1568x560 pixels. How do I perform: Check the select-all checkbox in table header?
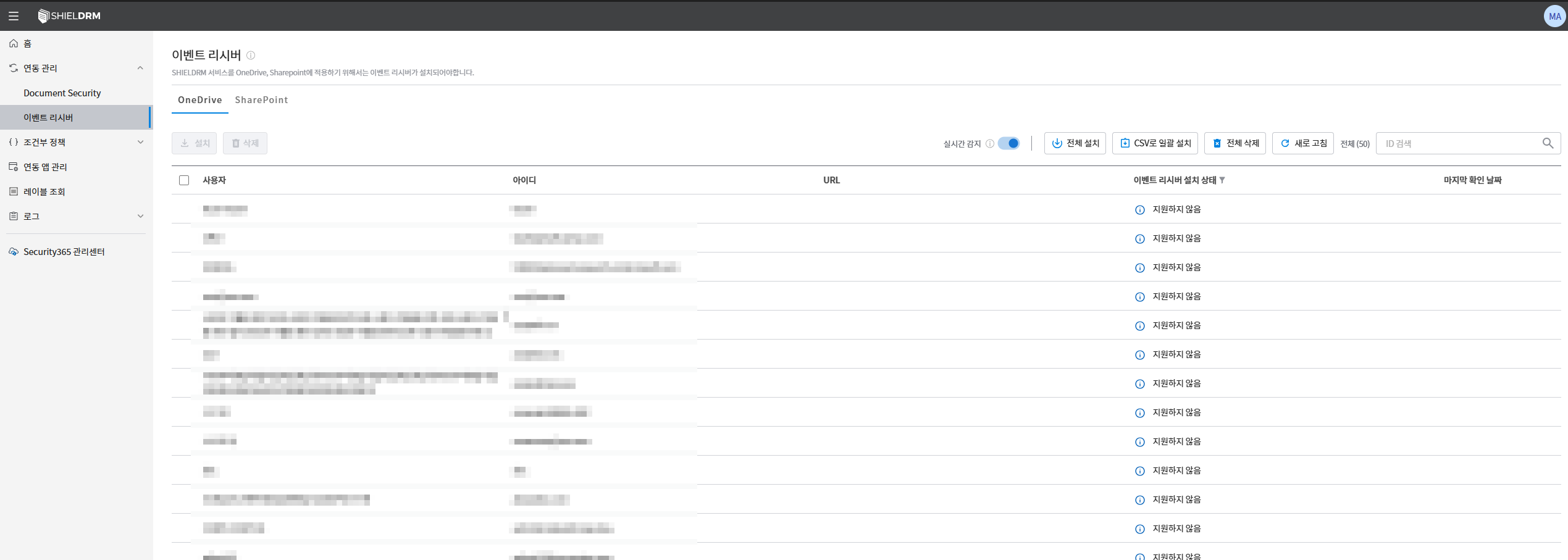[x=184, y=180]
